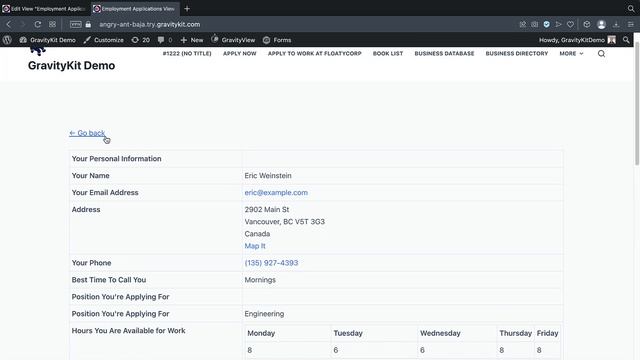
Task: Open the BUSINESS DIRECTORY page
Action: 517,53
